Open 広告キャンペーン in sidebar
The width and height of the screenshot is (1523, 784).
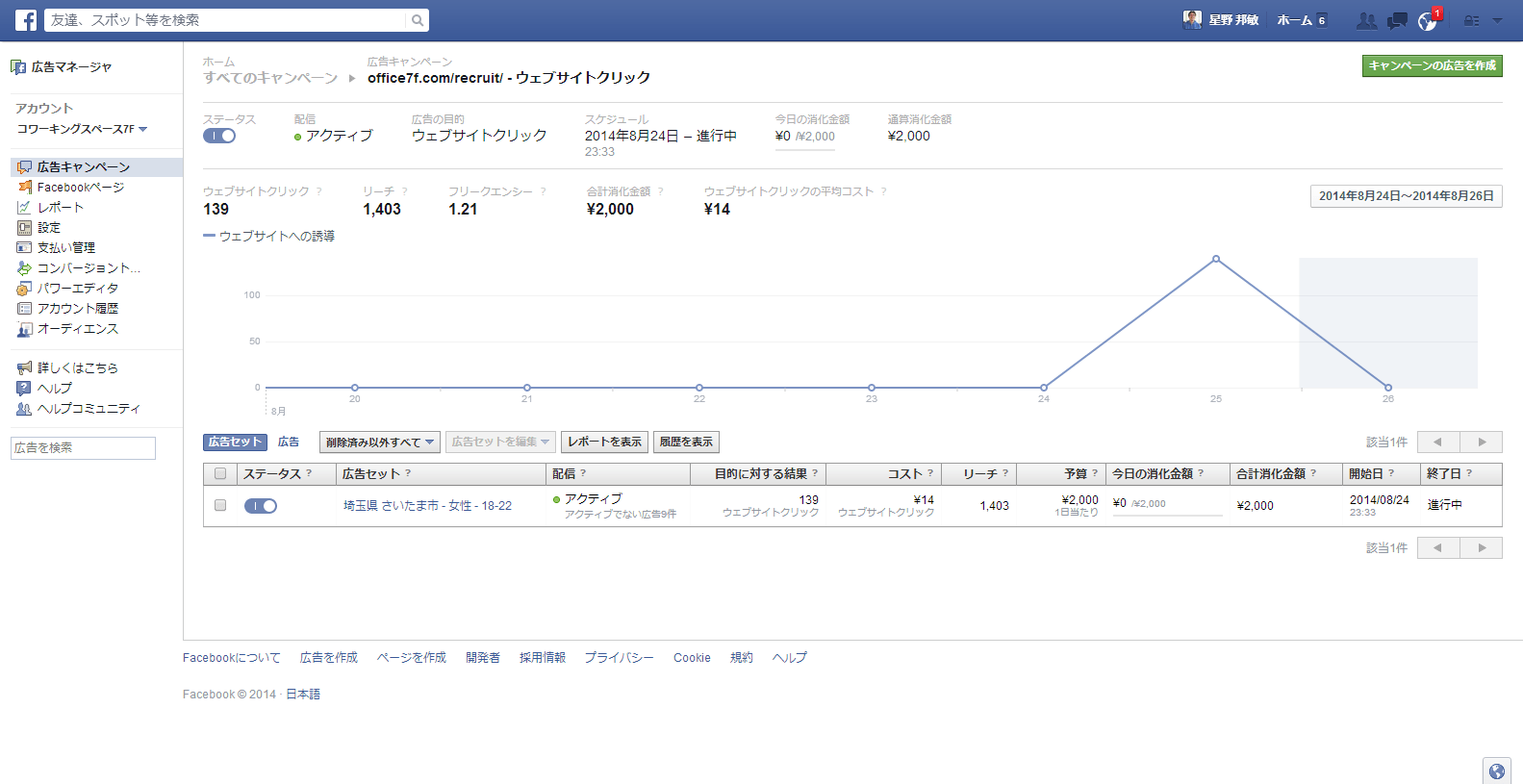(84, 167)
